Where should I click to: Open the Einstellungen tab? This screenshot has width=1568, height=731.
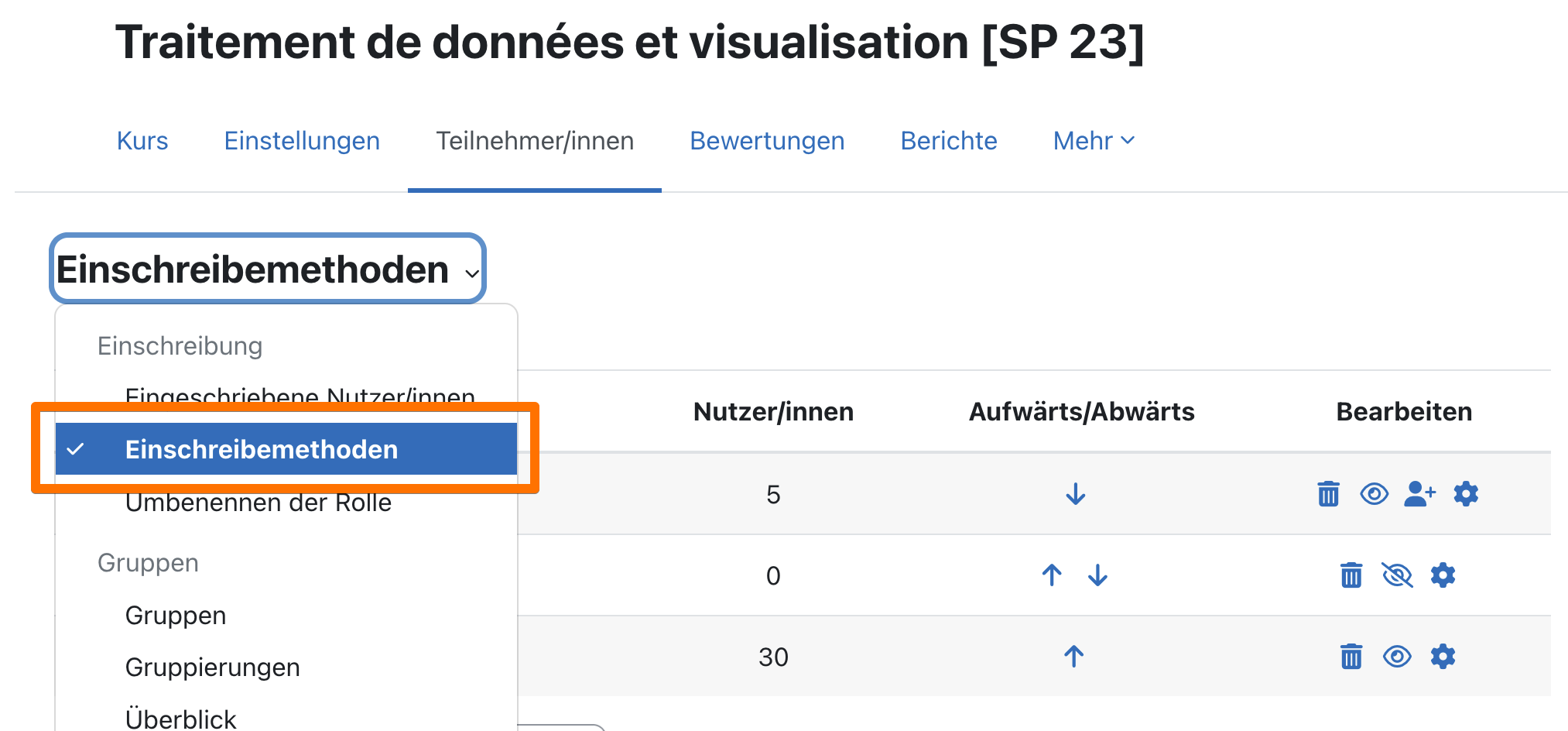click(302, 141)
